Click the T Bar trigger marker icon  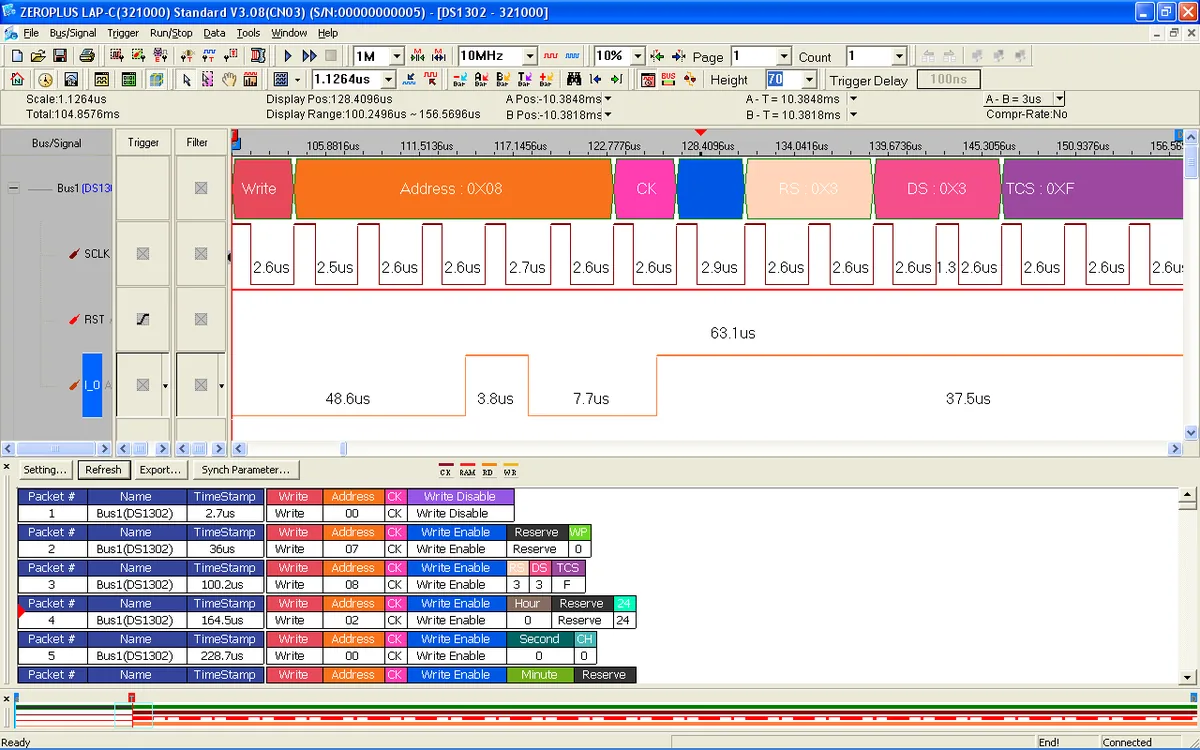tap(524, 80)
